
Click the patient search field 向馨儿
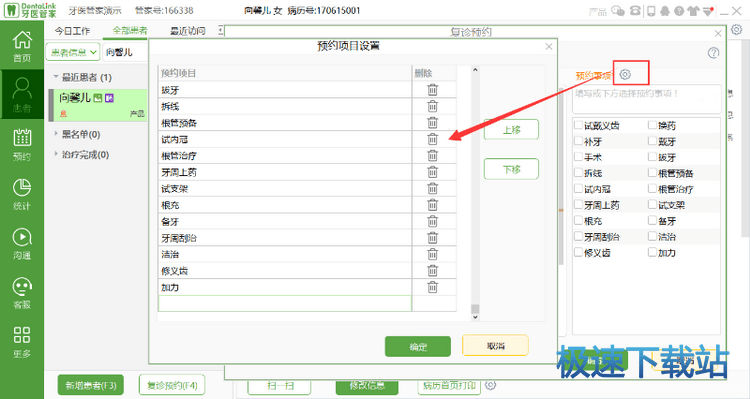click(125, 52)
